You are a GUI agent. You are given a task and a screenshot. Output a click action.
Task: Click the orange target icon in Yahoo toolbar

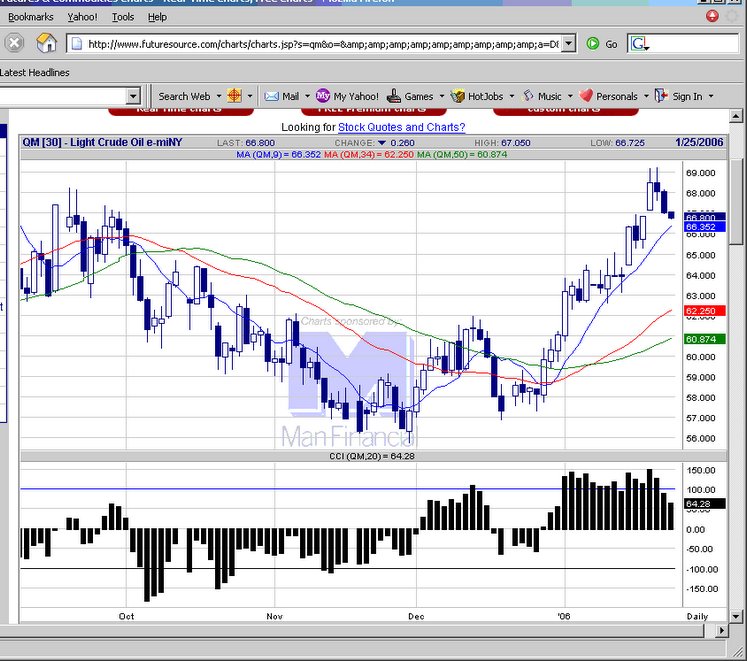tap(234, 96)
